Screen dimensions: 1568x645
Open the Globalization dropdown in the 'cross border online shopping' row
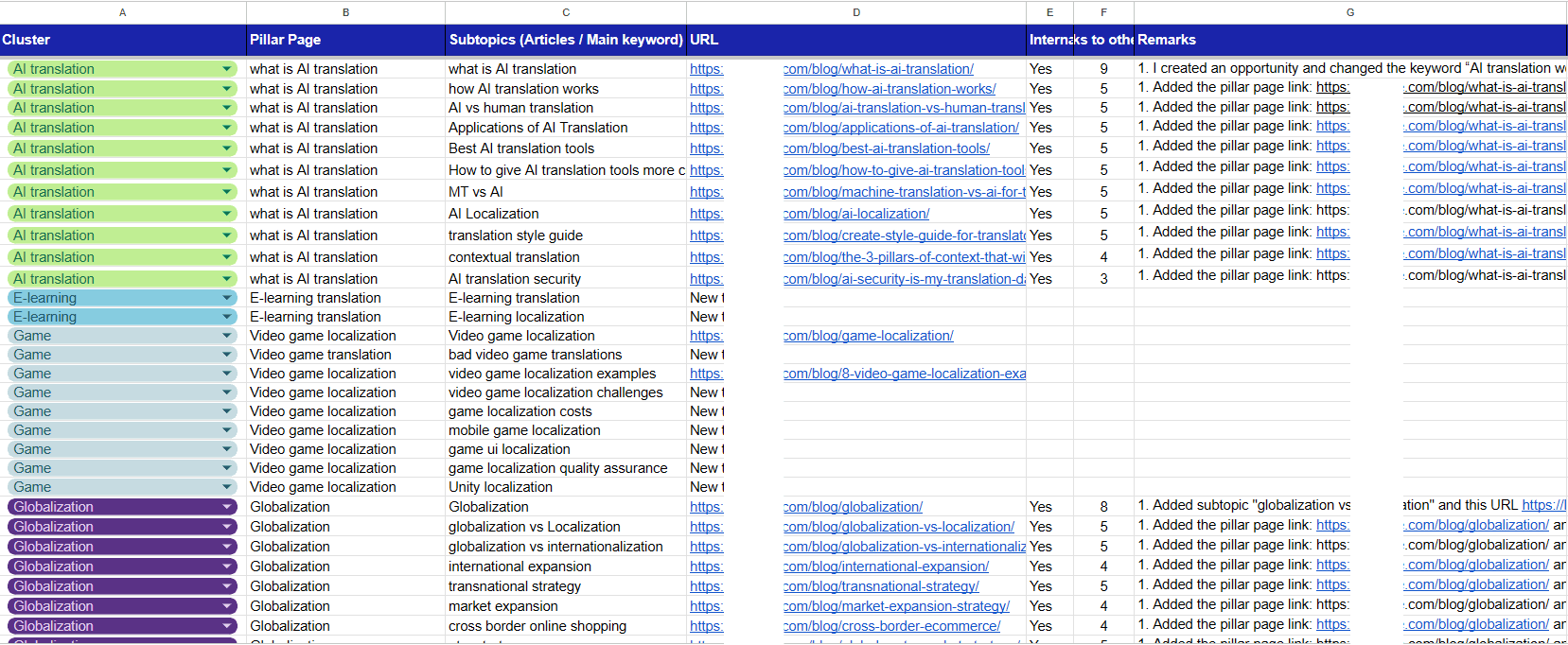tap(227, 626)
